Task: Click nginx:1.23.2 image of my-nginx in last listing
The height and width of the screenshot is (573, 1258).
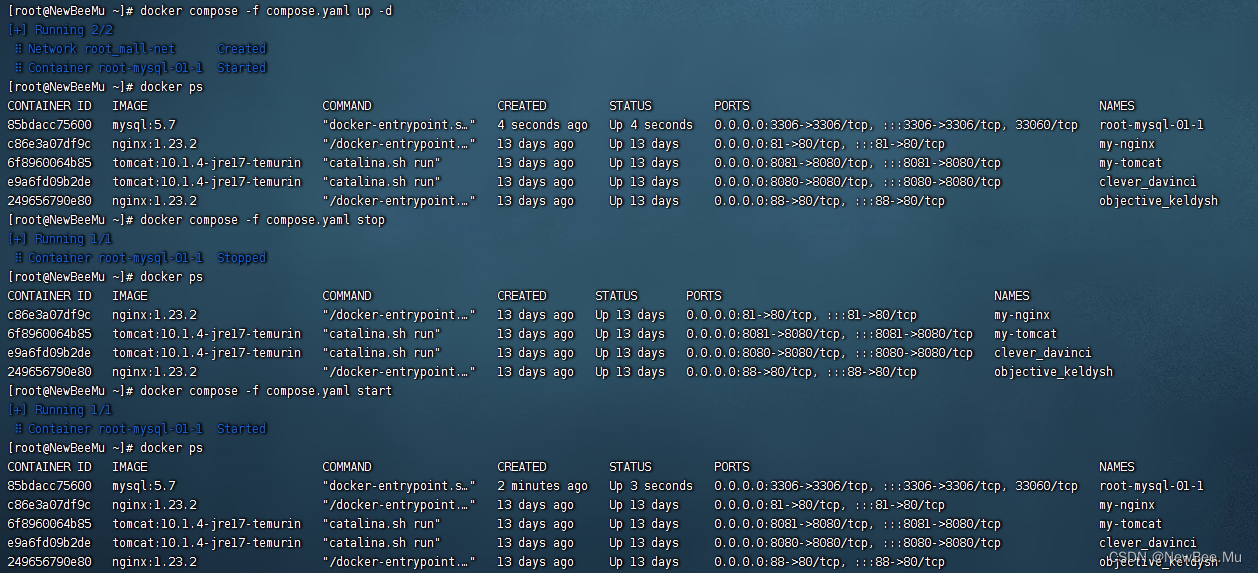Action: [x=154, y=505]
